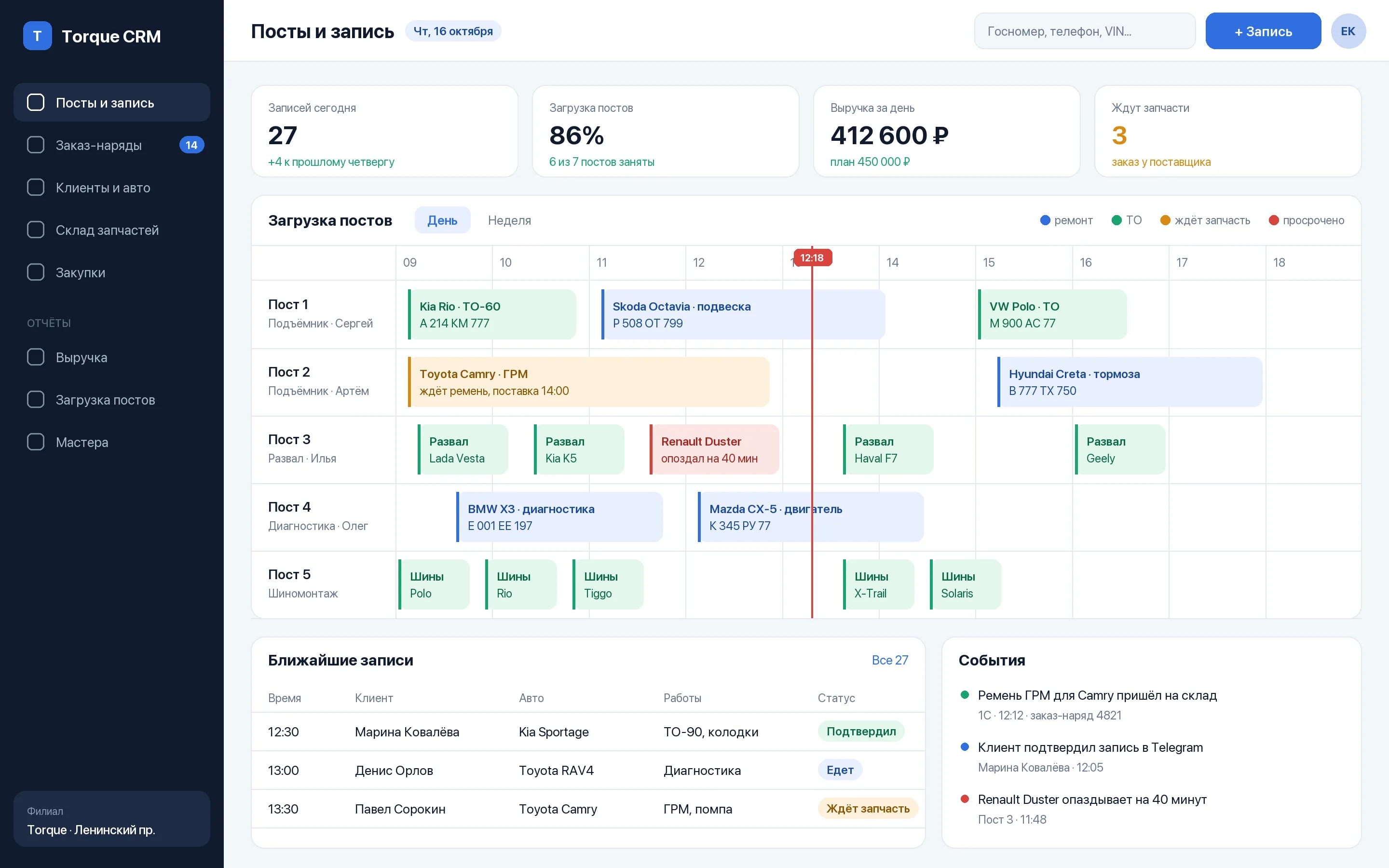
Task: Open the Mazda CX-5 двигатель booking
Action: [811, 517]
